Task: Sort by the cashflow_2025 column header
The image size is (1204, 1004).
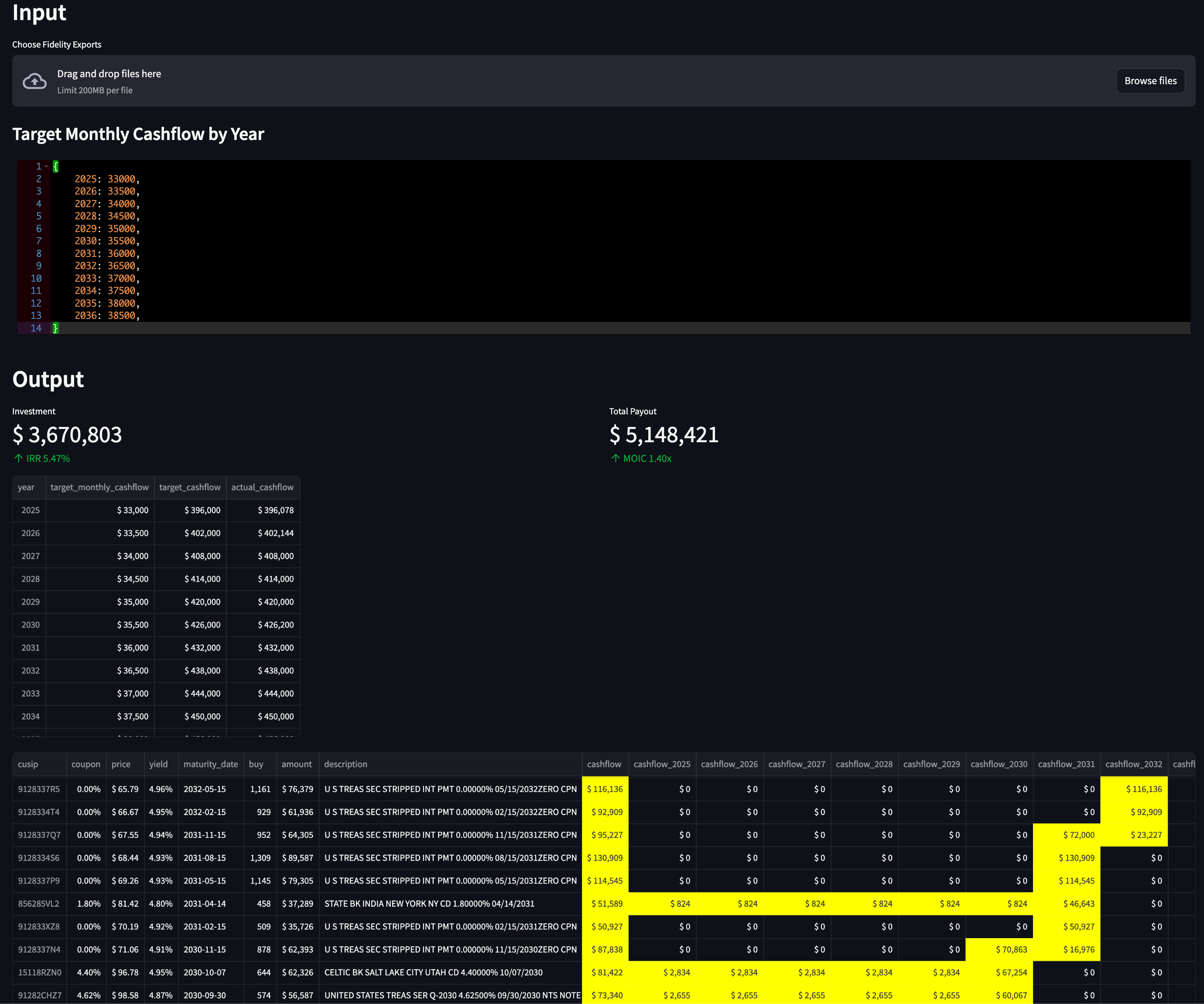Action: click(x=662, y=764)
